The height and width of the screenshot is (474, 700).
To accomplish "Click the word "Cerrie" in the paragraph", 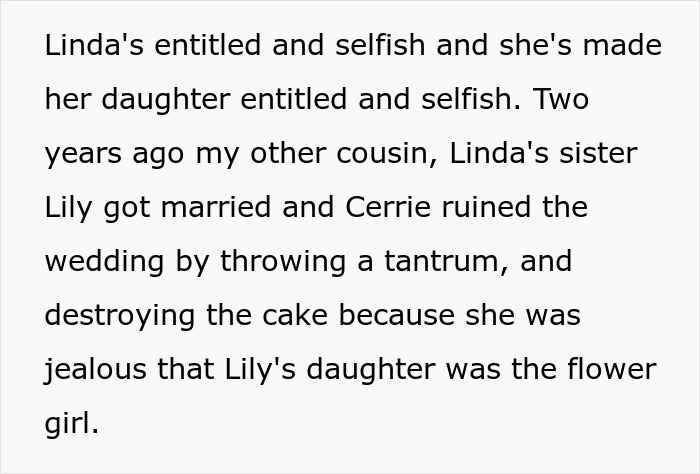I will [388, 207].
